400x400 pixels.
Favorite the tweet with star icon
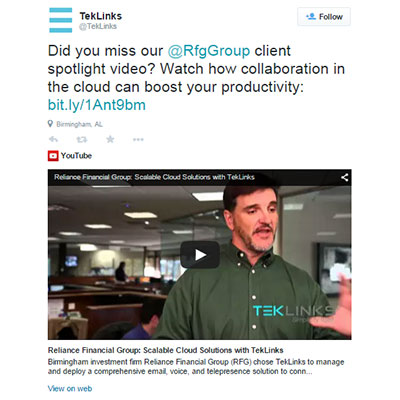[x=110, y=139]
